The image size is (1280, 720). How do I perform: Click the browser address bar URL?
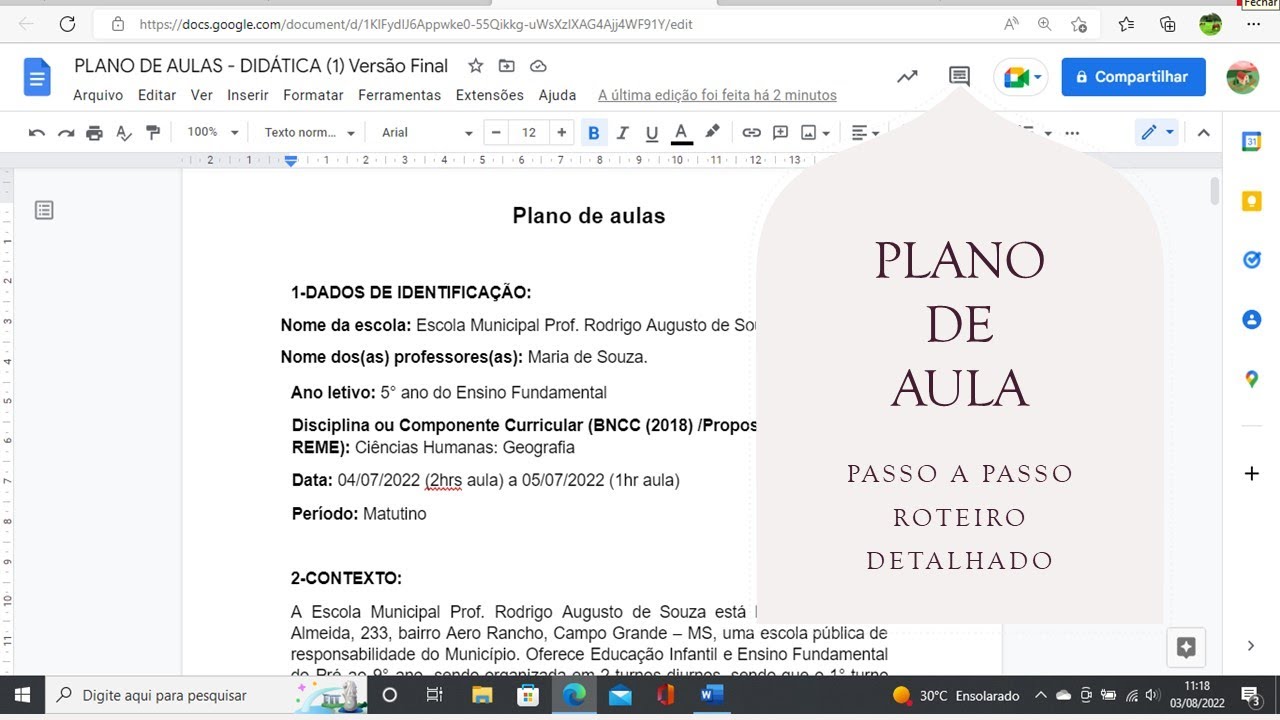416,24
